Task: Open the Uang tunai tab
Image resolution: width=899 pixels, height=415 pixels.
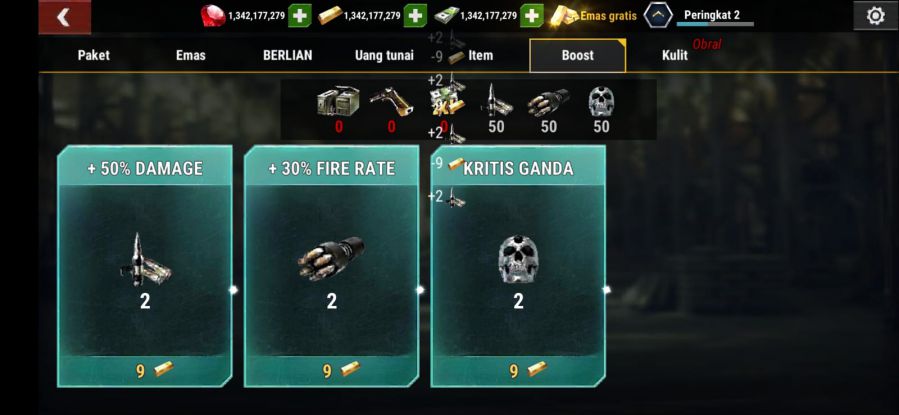Action: tap(384, 56)
